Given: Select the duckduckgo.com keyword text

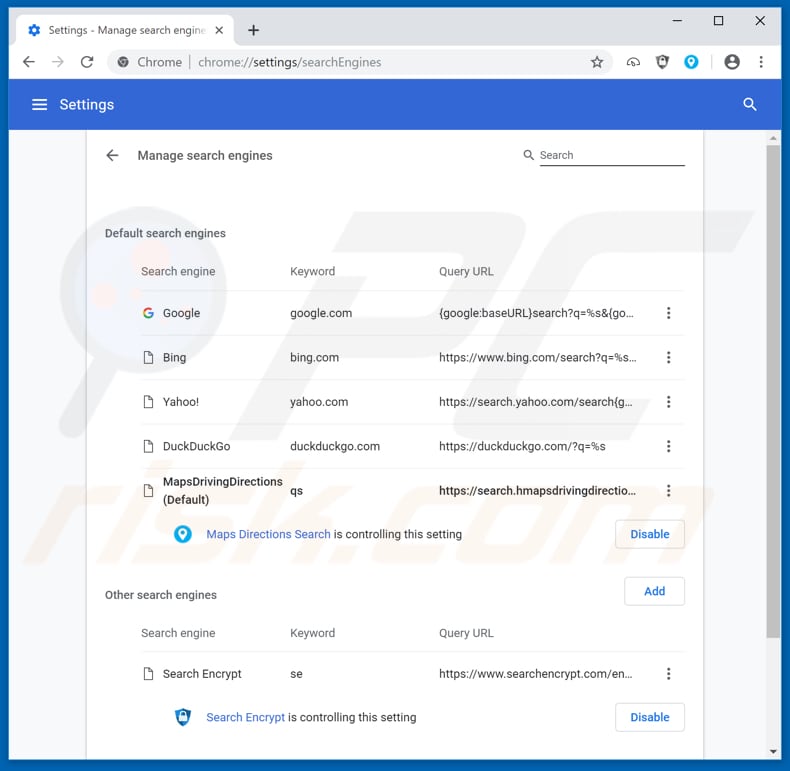Looking at the screenshot, I should click(335, 446).
